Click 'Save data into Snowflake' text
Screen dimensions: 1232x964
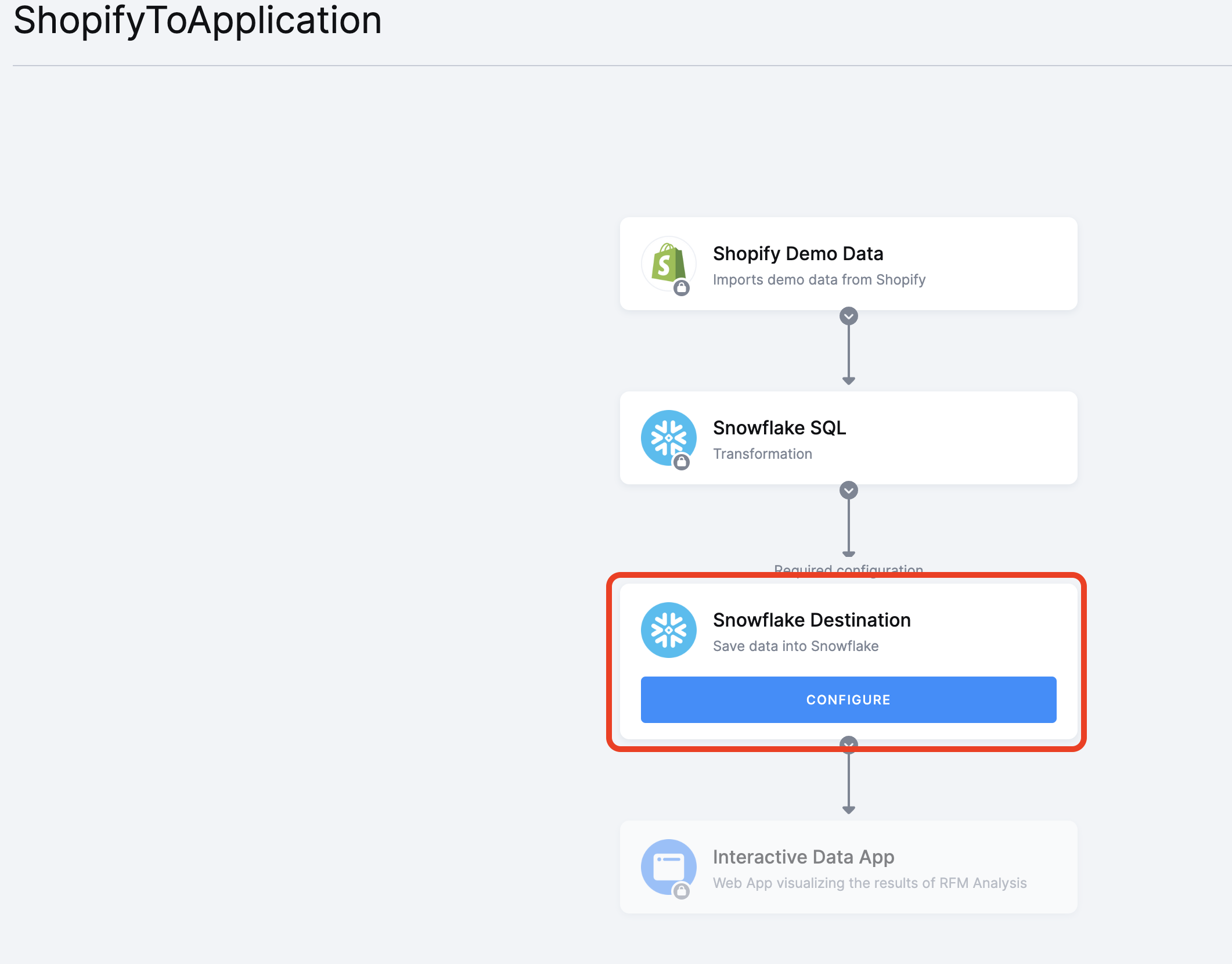[x=795, y=646]
